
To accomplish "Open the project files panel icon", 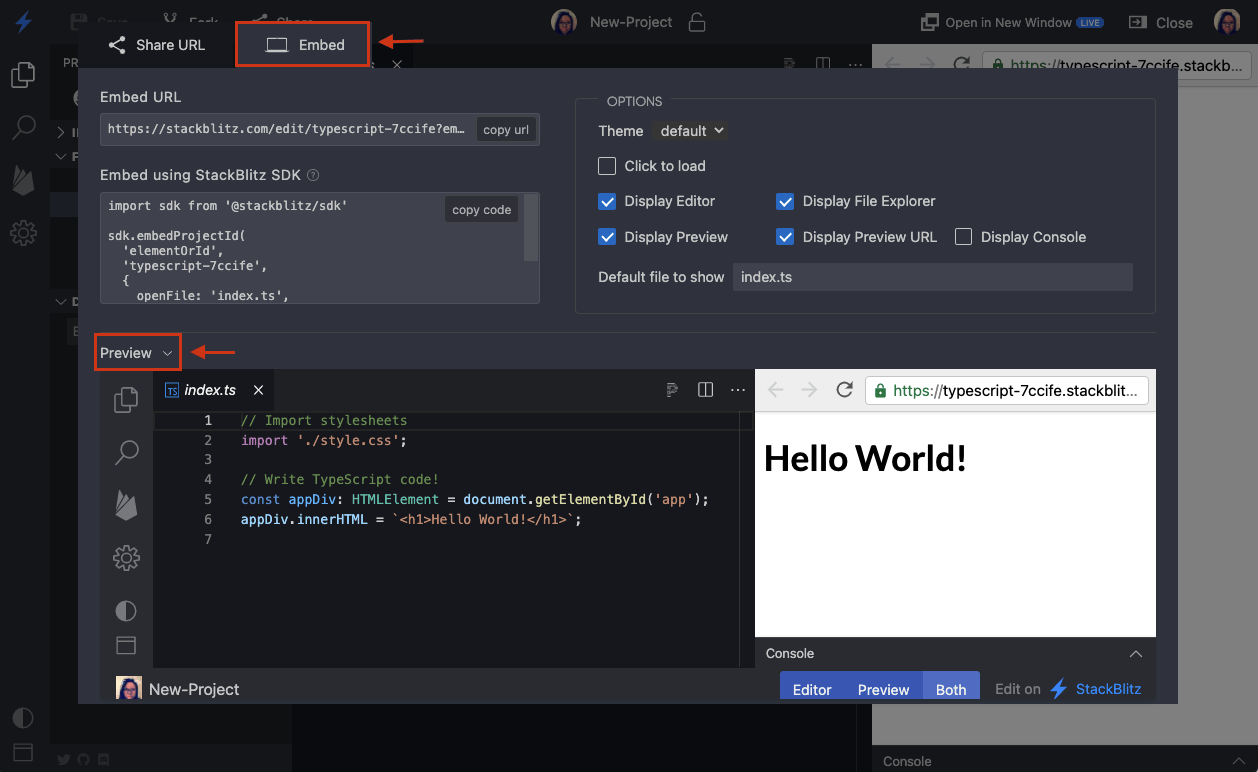I will pyautogui.click(x=126, y=400).
